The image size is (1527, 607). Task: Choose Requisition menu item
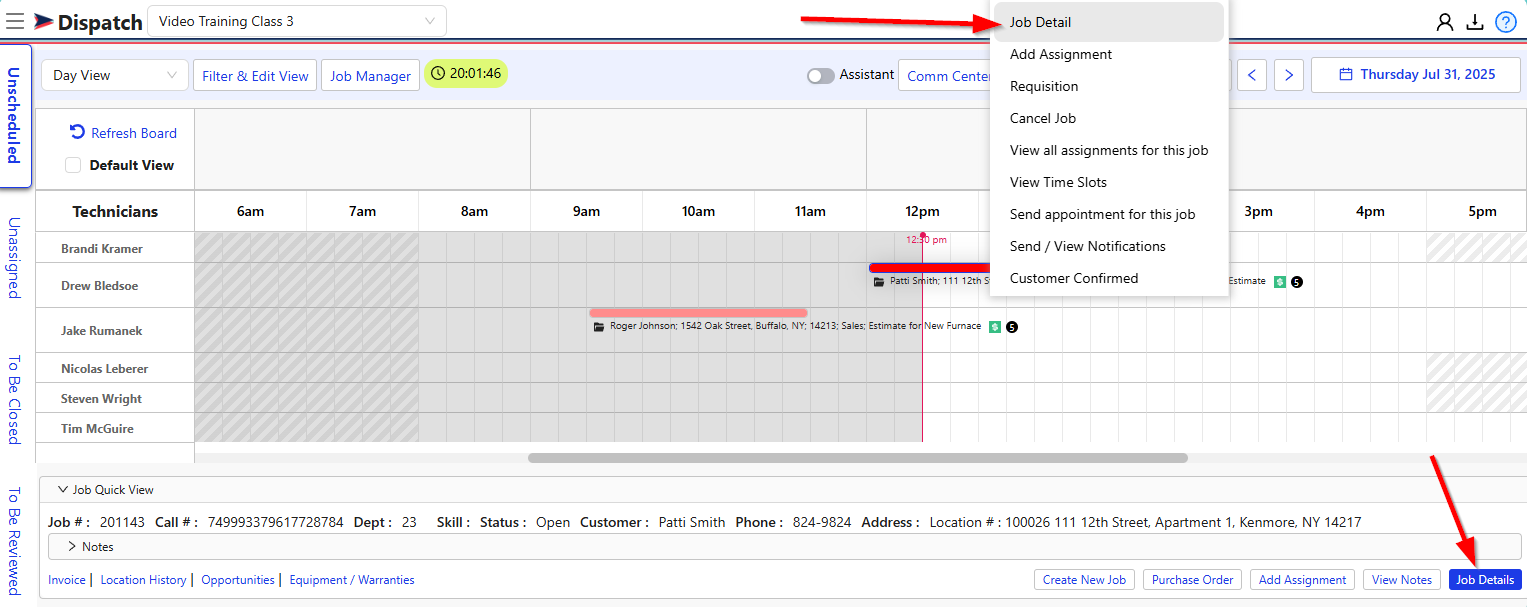(1109, 86)
